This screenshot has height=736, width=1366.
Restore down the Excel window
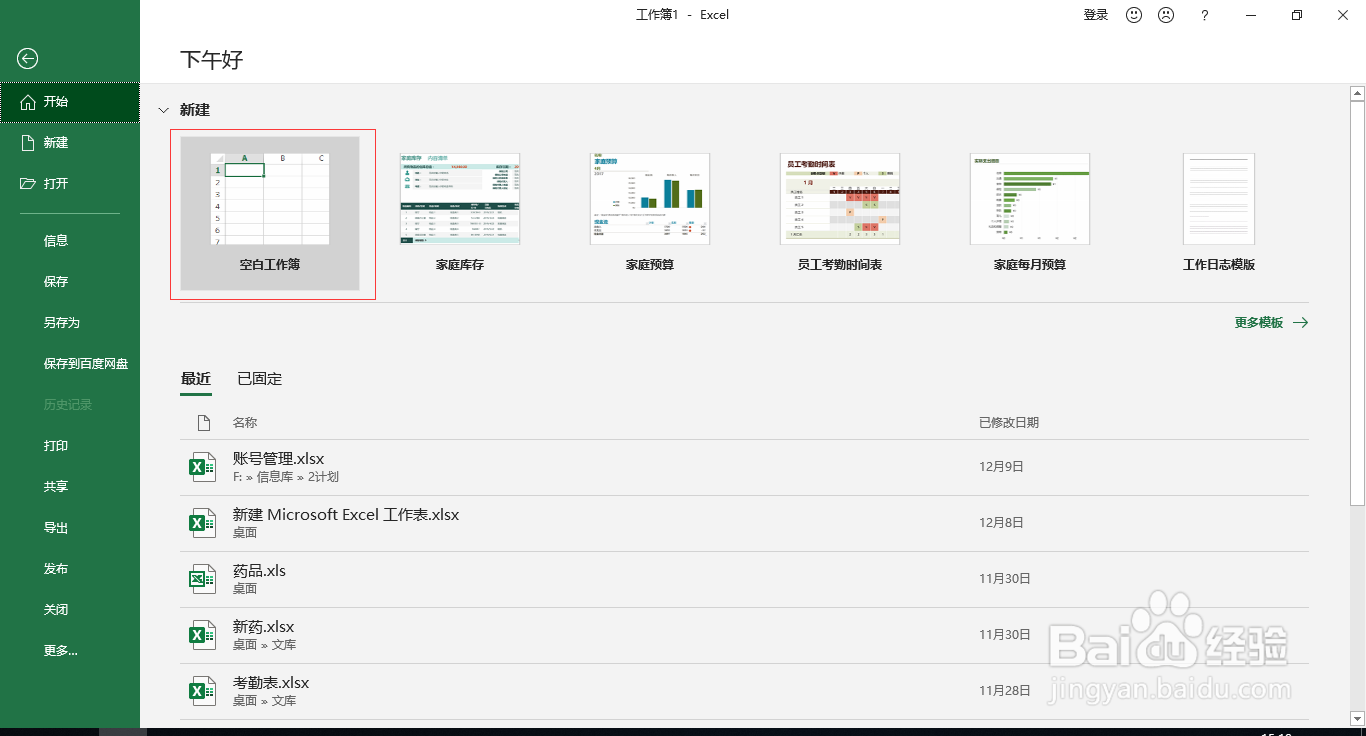point(1297,15)
